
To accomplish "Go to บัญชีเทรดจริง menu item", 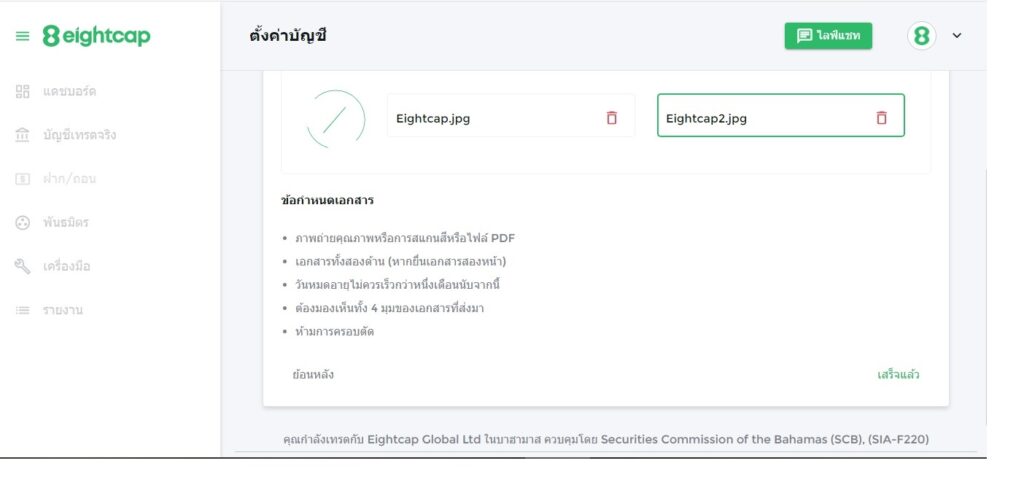I will point(79,135).
